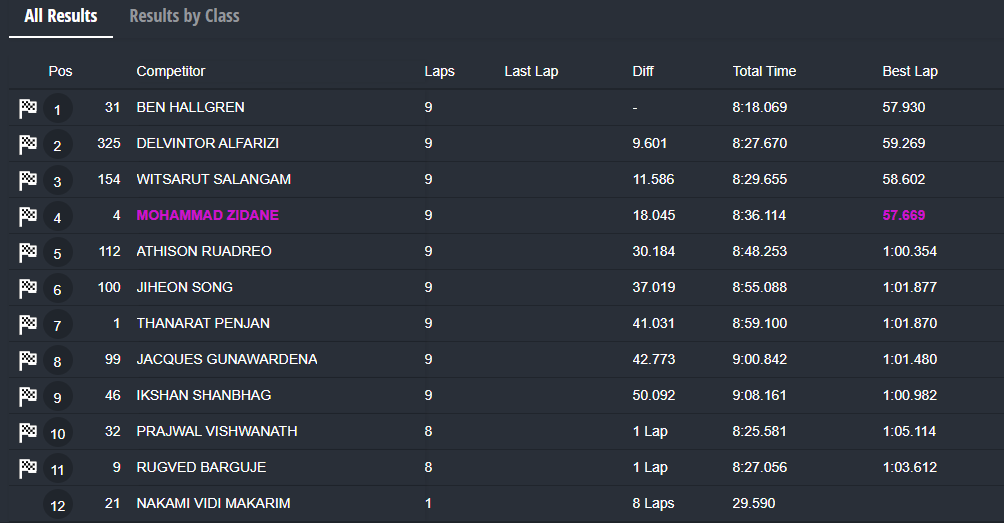The height and width of the screenshot is (523, 1004).
Task: Select the All Results tab
Action: 61,16
